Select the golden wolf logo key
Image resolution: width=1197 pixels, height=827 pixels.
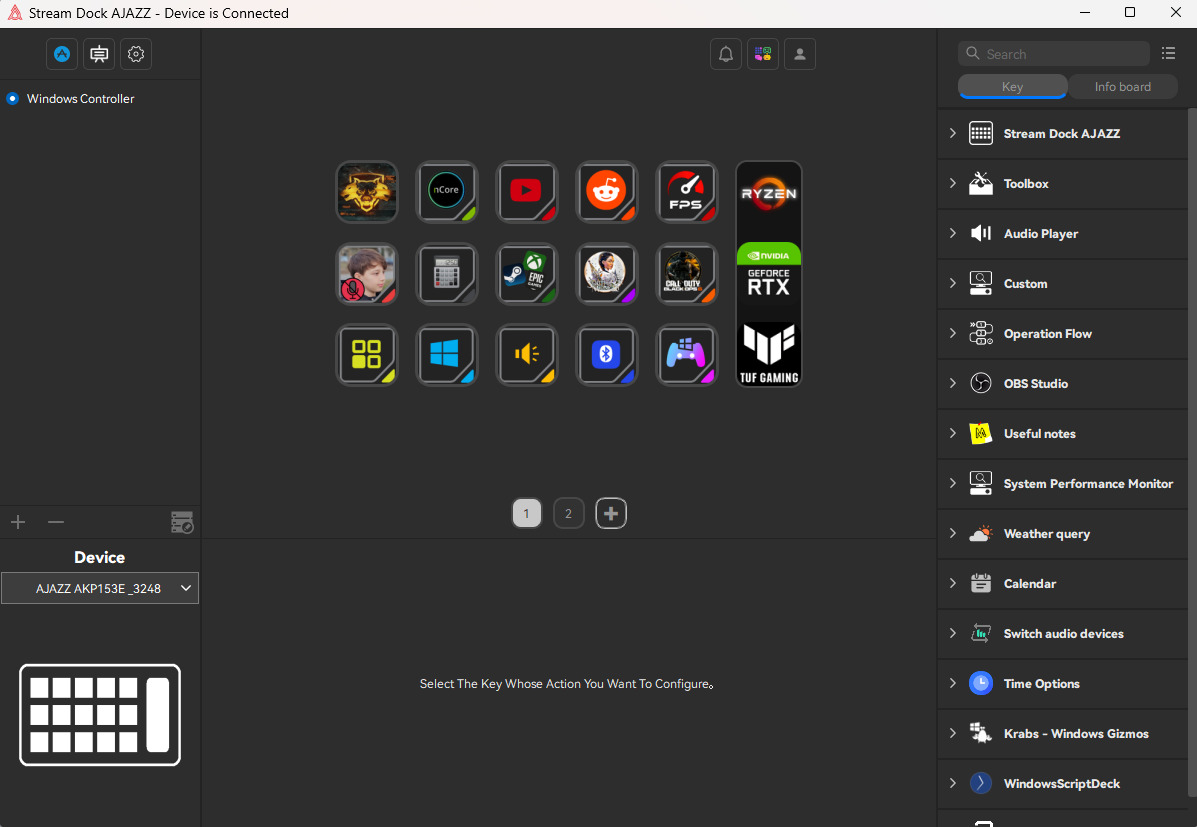(366, 192)
